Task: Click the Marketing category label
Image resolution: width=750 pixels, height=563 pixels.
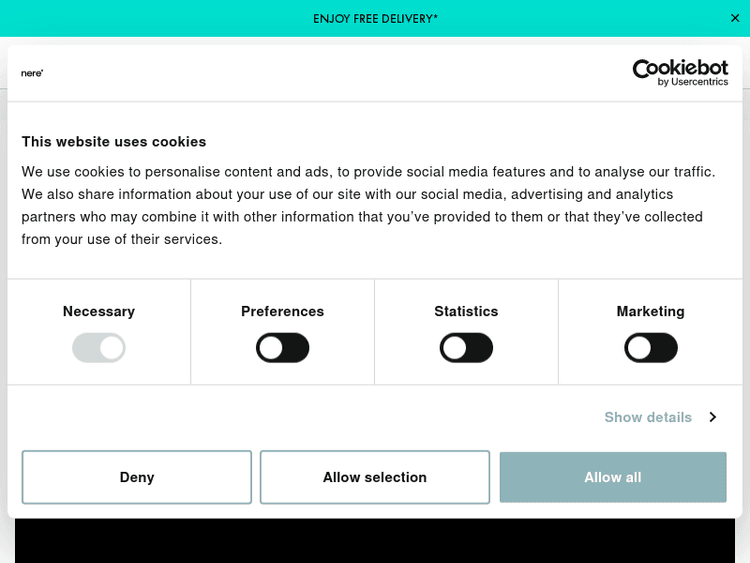Action: (x=651, y=311)
